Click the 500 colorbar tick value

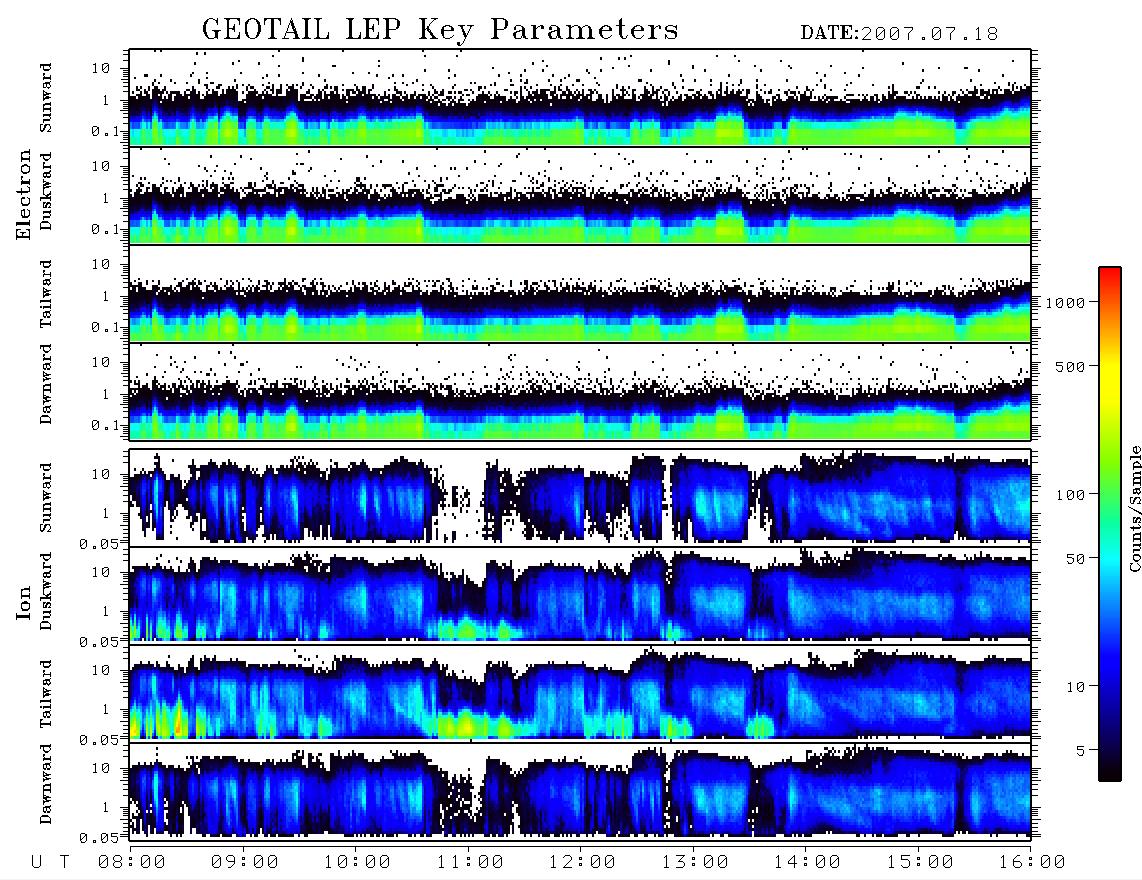click(1071, 366)
